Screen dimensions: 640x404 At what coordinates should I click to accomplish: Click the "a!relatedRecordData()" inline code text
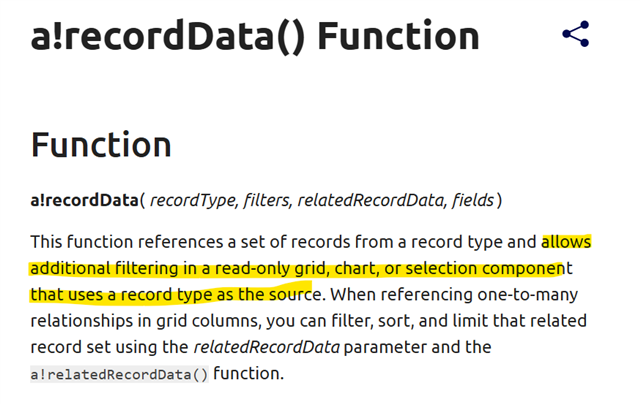(x=119, y=374)
